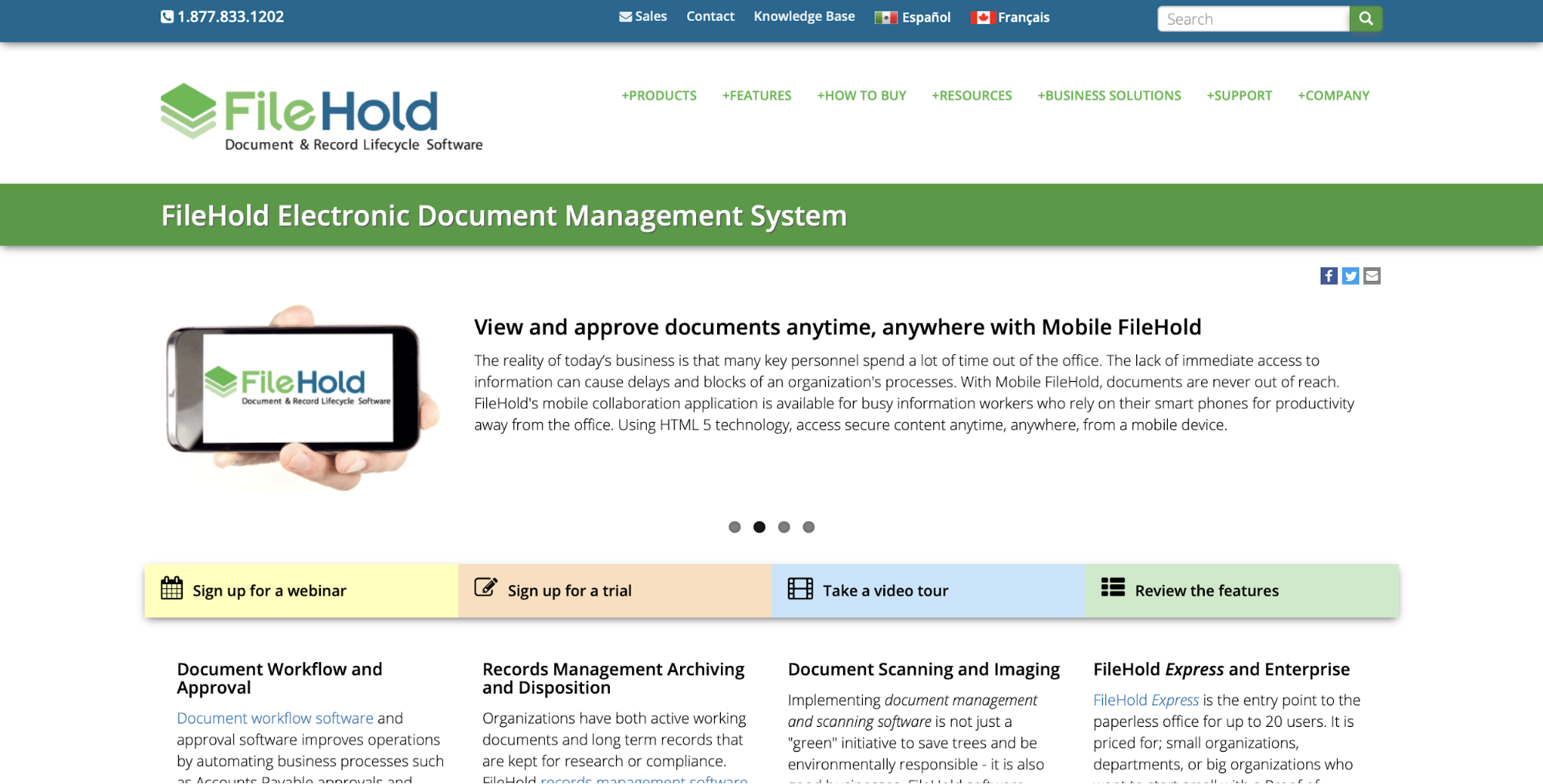Click the Mobile FileHold phone image

pos(303,399)
